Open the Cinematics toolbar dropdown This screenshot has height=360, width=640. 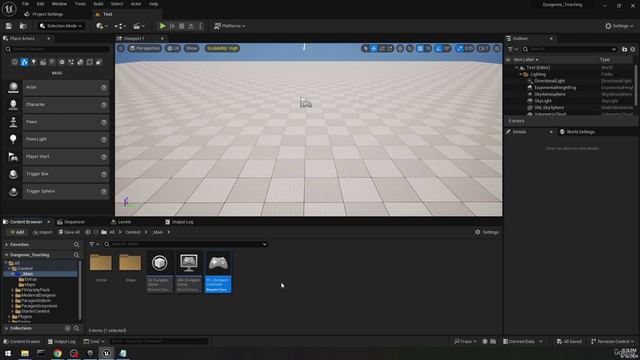(x=139, y=26)
